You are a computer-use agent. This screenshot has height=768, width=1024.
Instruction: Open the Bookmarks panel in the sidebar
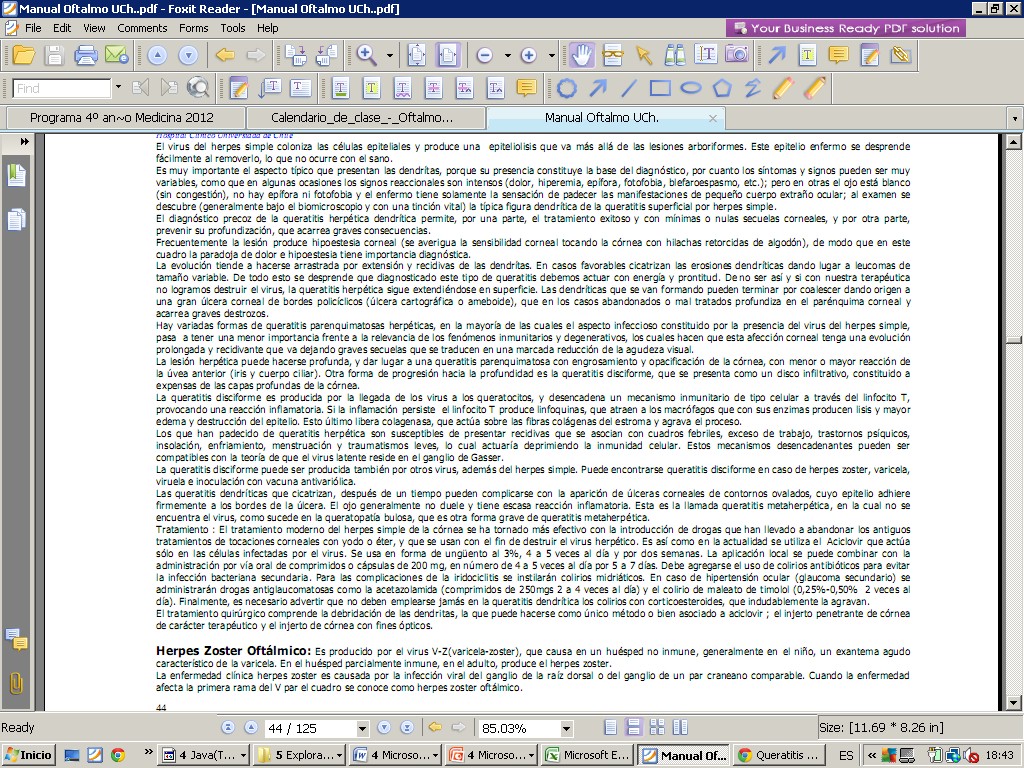point(17,176)
